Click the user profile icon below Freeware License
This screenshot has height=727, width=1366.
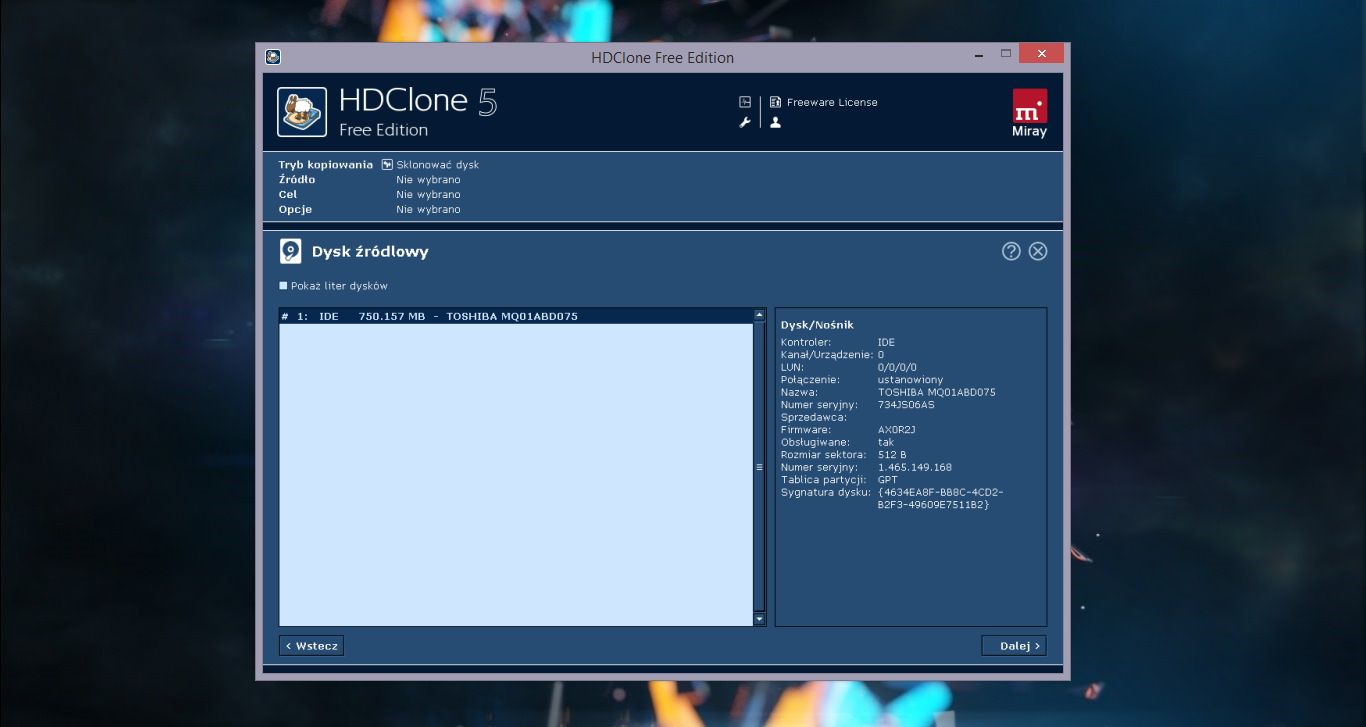click(775, 122)
